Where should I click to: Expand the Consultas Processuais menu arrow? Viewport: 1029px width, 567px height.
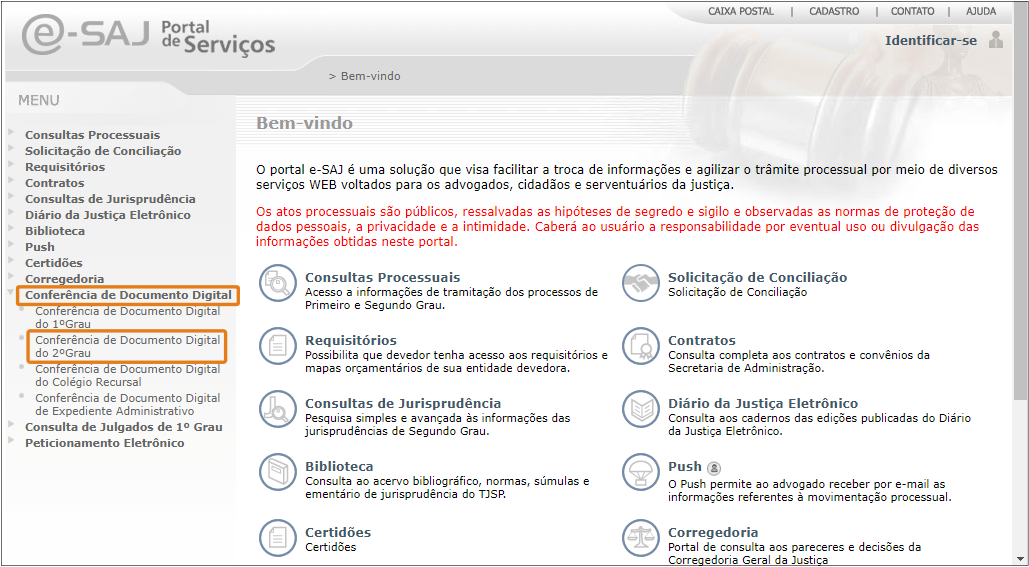pyautogui.click(x=11, y=132)
